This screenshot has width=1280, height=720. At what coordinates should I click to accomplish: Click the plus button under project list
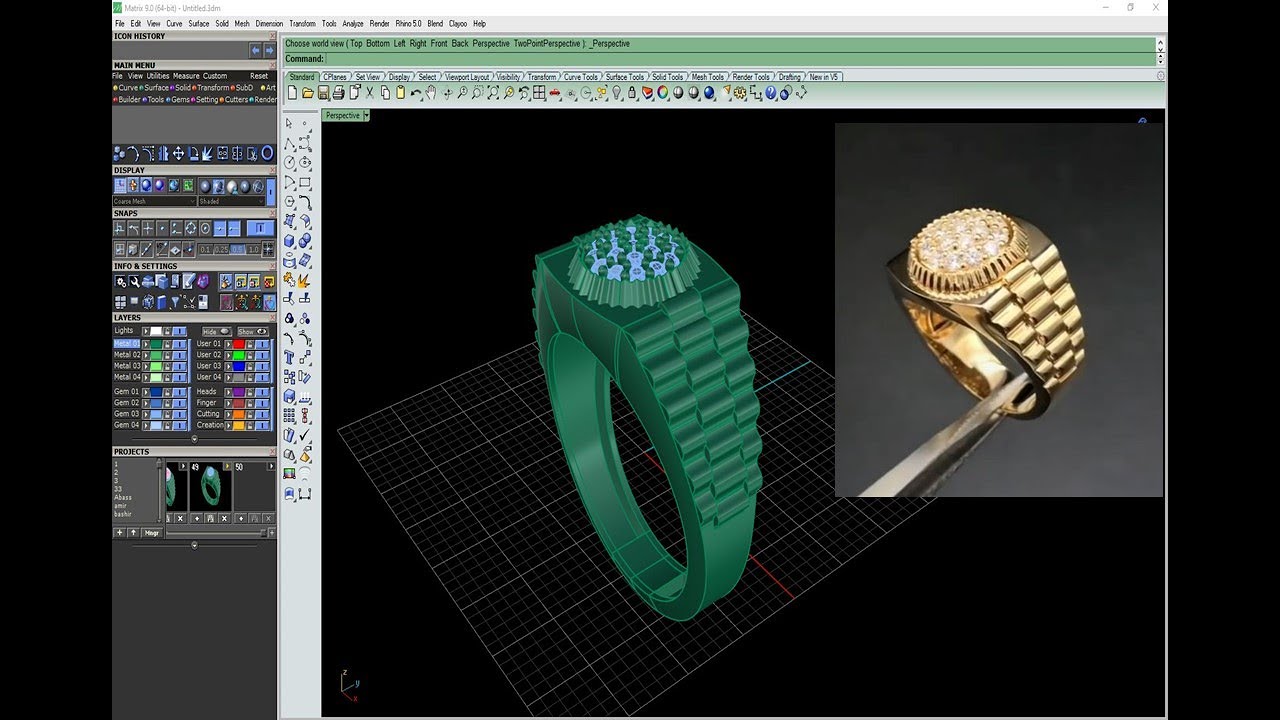[119, 533]
